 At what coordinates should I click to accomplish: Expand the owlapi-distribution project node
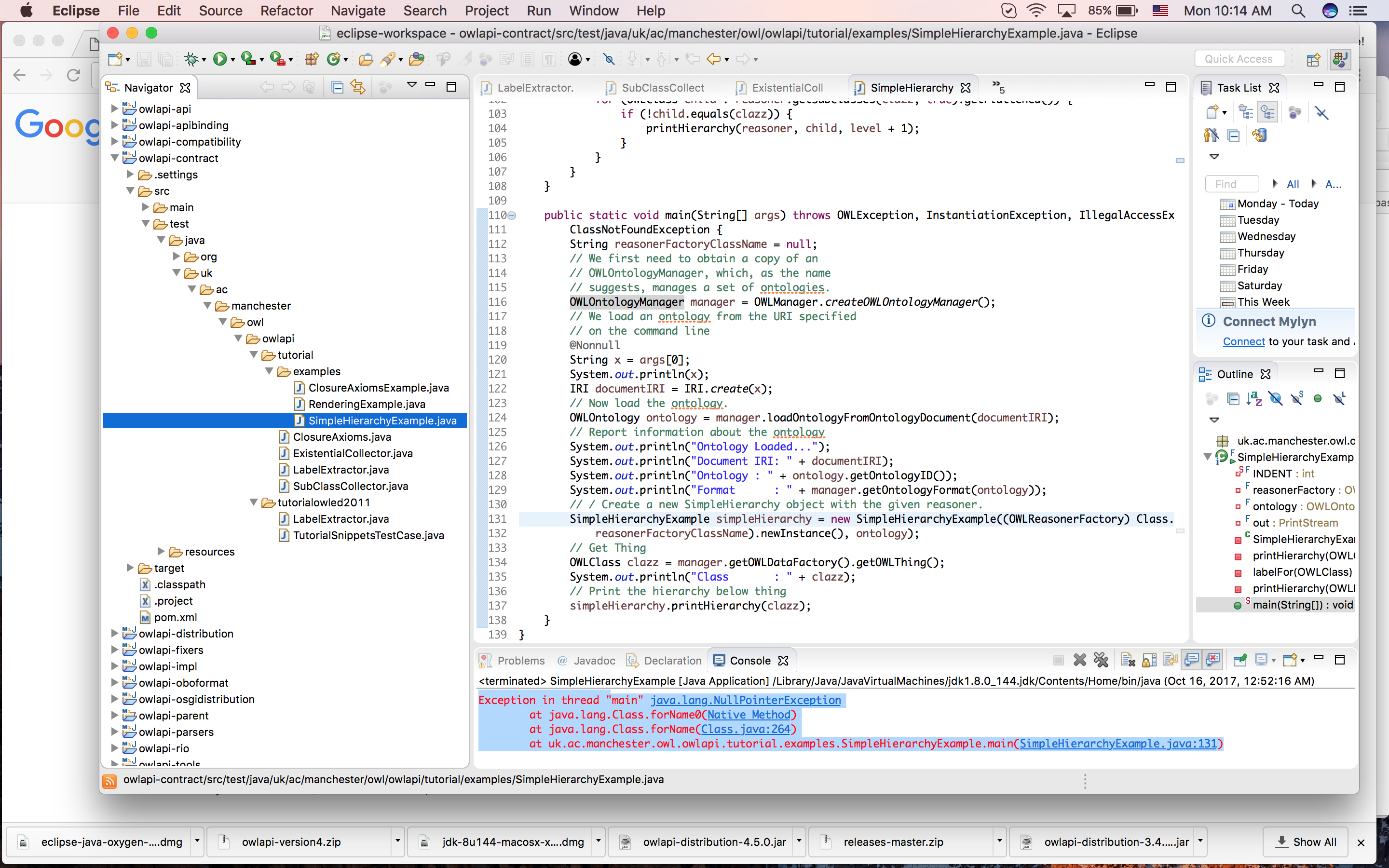(x=115, y=633)
